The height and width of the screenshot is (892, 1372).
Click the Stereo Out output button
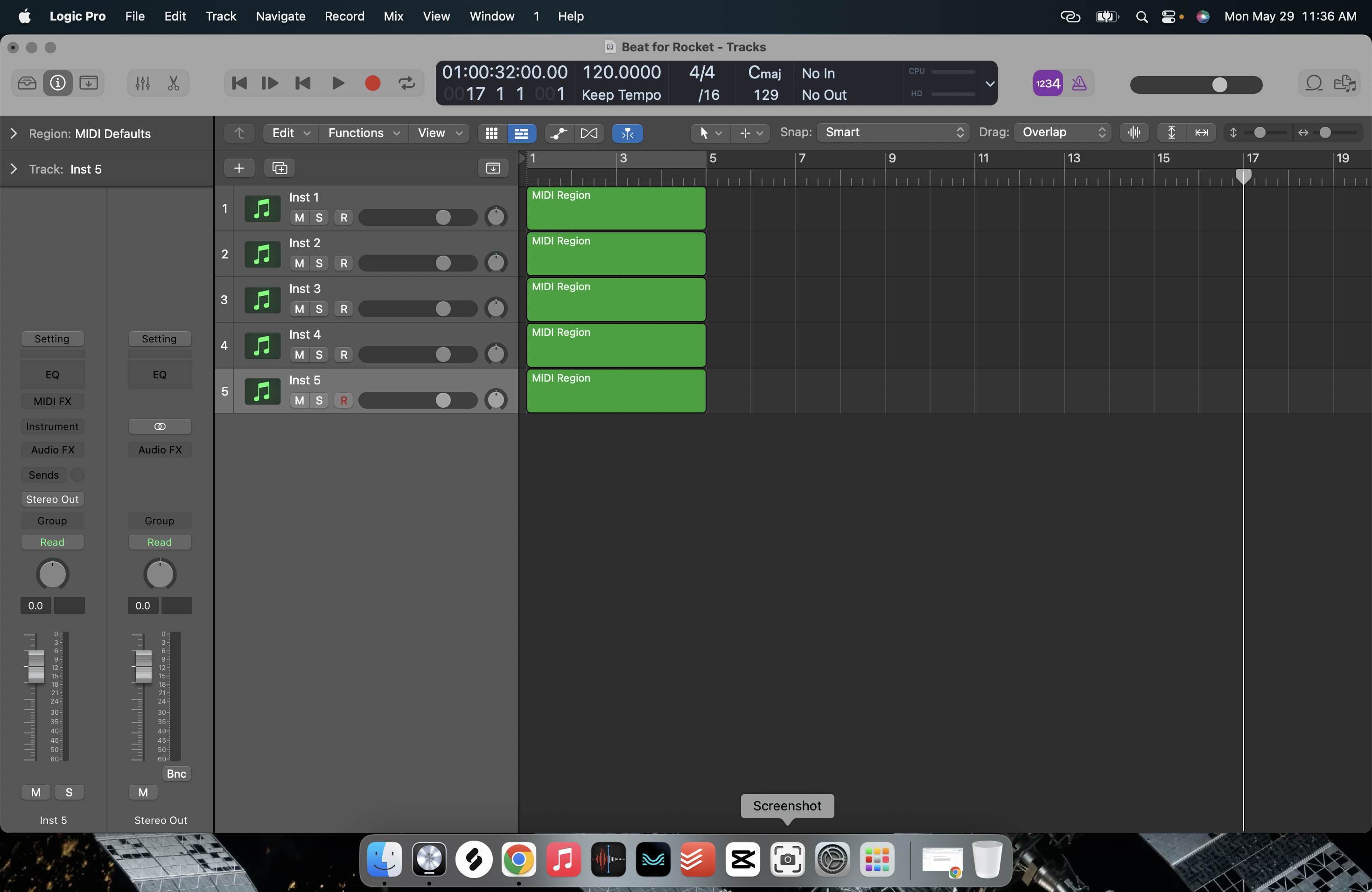[52, 499]
